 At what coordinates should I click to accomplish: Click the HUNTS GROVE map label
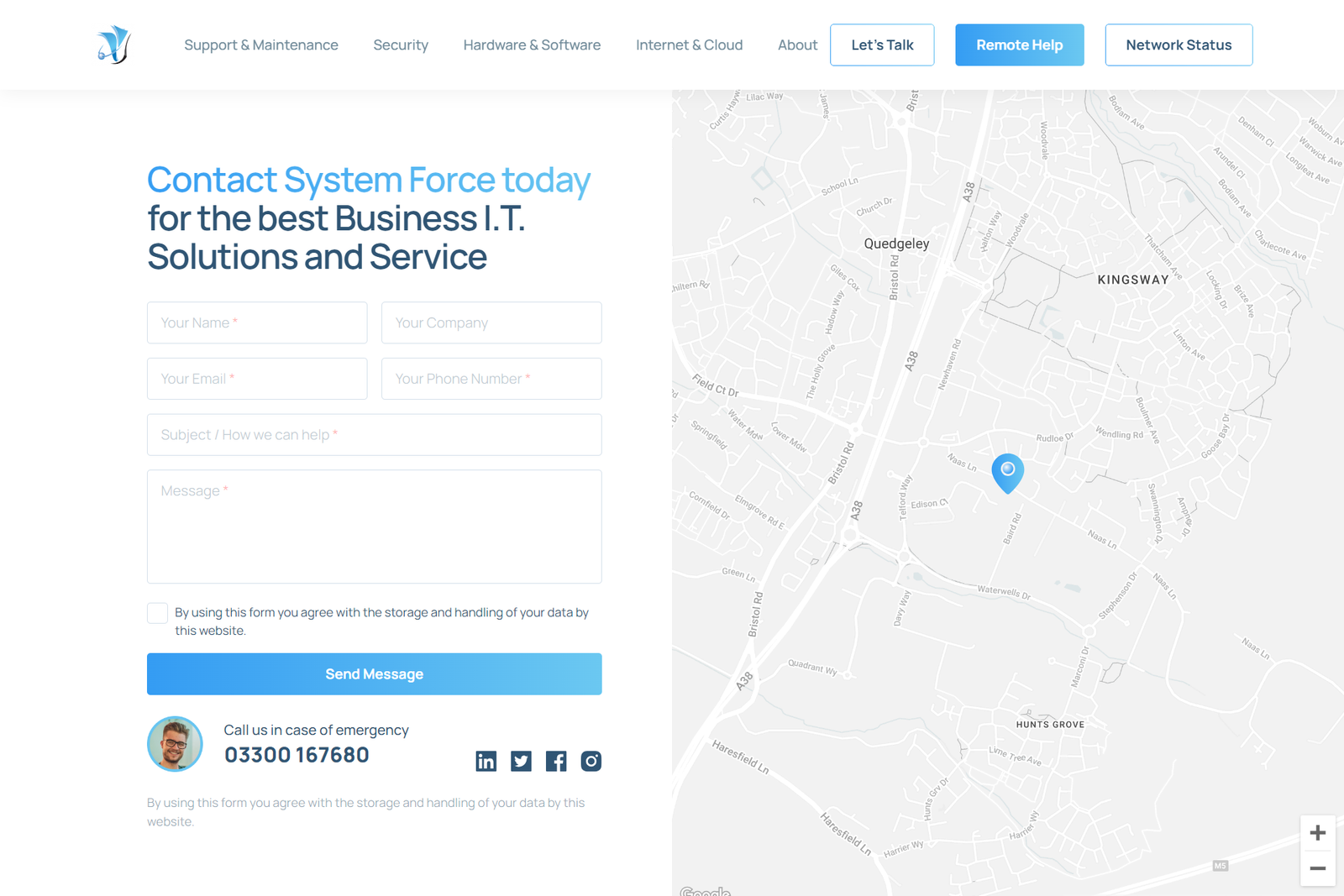(x=1050, y=725)
